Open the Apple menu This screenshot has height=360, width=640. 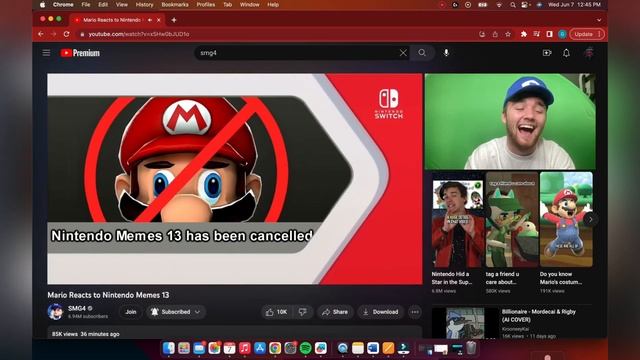point(43,5)
